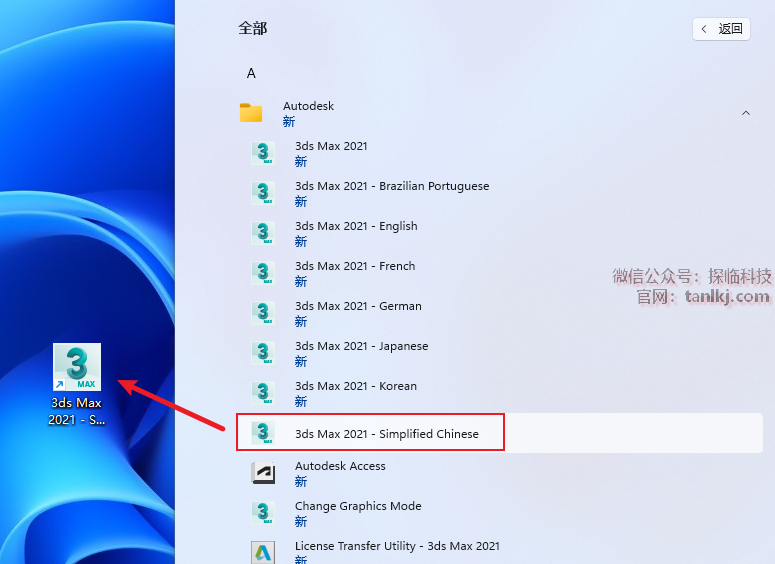The height and width of the screenshot is (564, 775).
Task: Open 3ds Max 2021 - English entry
Action: click(x=499, y=233)
